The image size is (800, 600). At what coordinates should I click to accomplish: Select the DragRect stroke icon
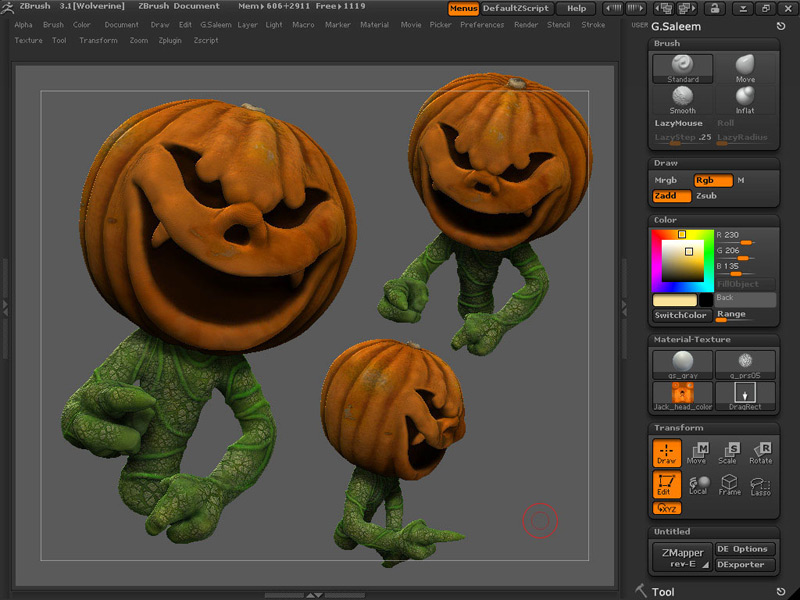pyautogui.click(x=745, y=396)
